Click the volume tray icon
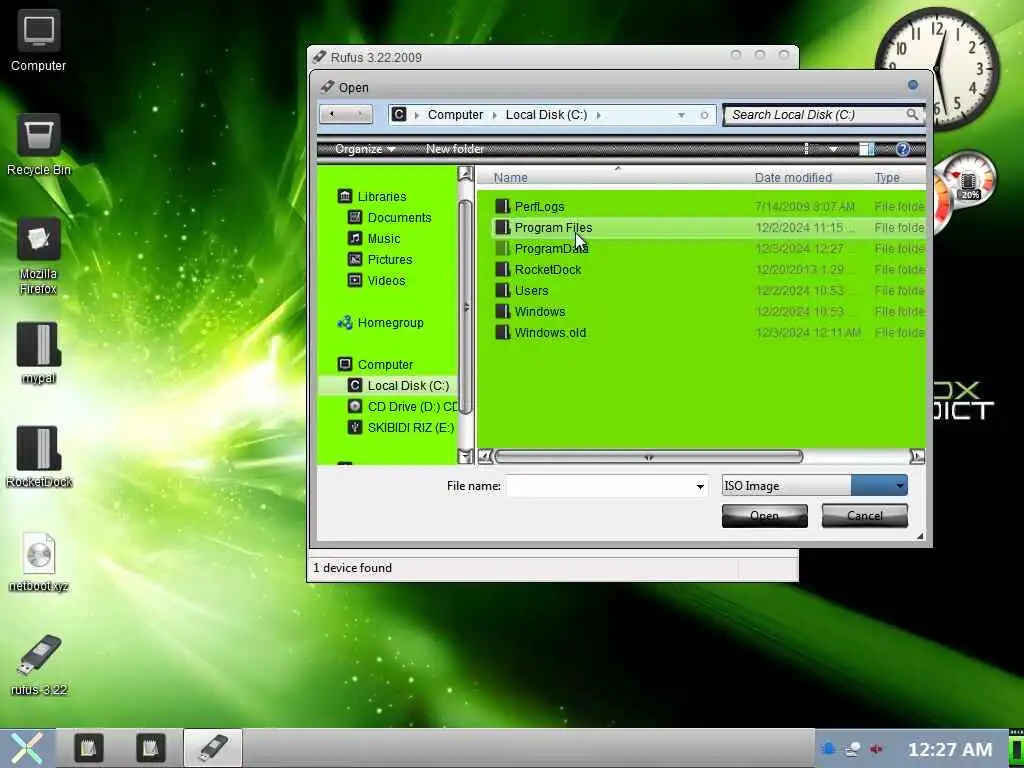The width and height of the screenshot is (1024, 768). (x=876, y=749)
